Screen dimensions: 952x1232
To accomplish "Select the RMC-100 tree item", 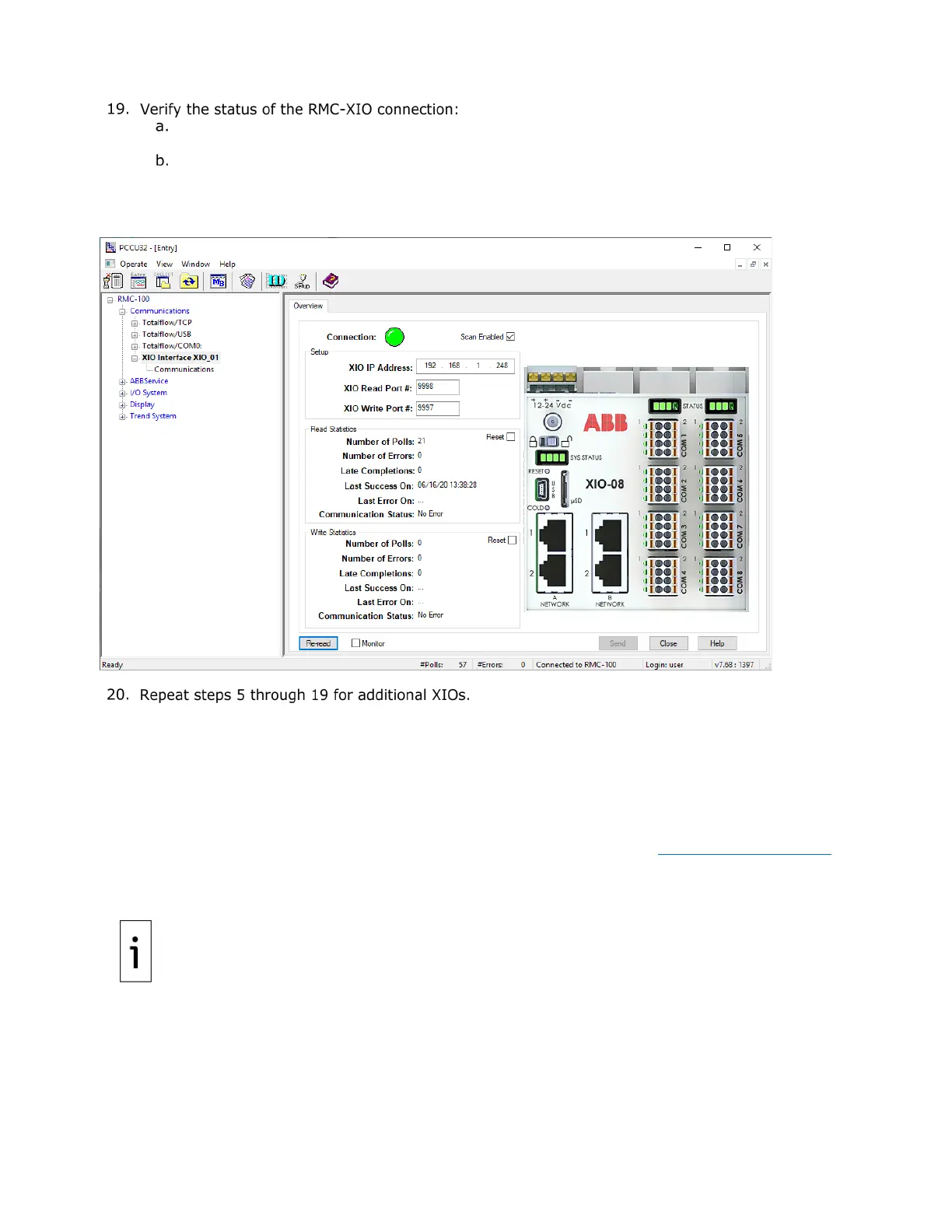I will pos(133,299).
